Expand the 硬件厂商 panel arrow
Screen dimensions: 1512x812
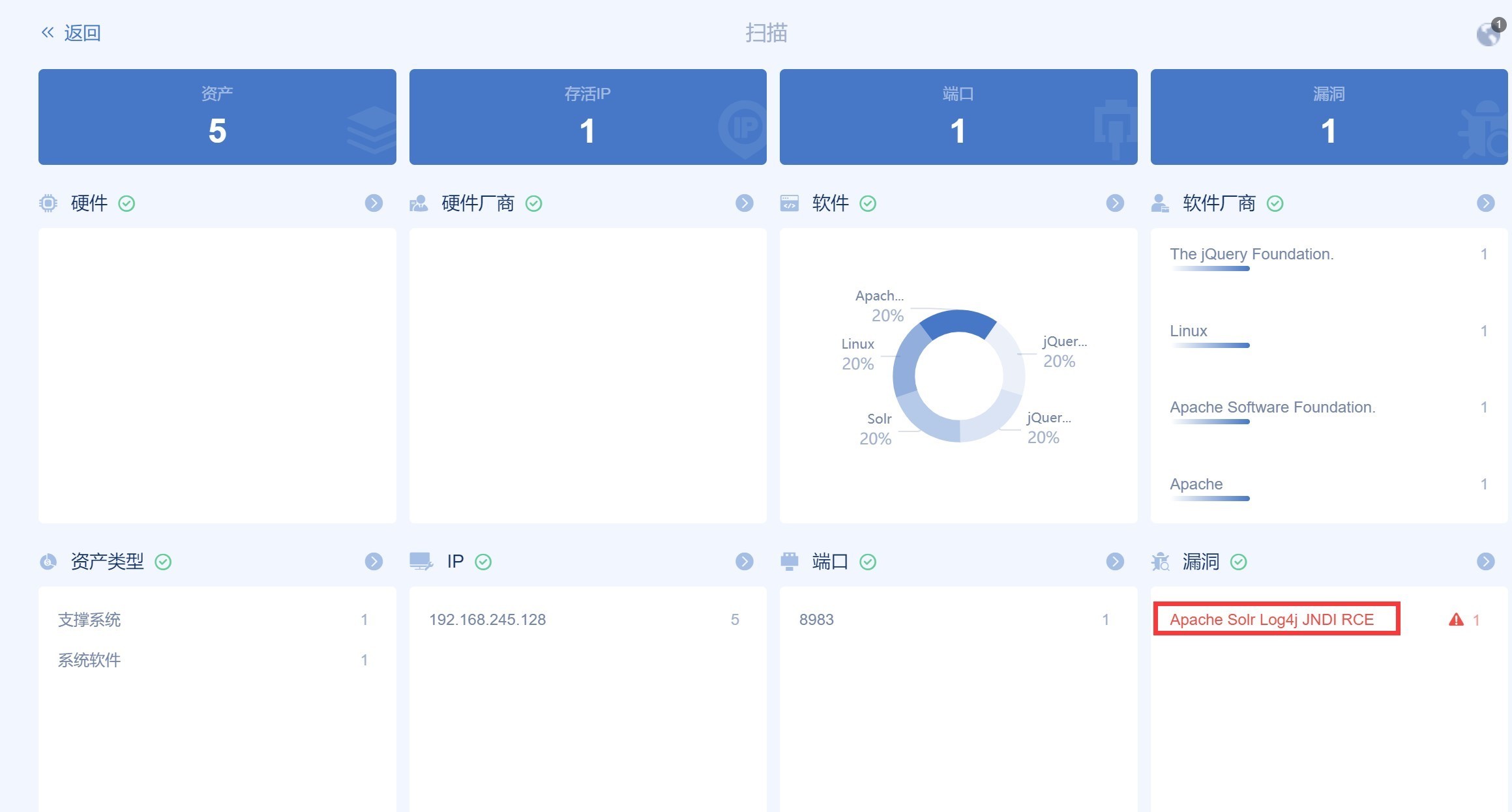744,203
